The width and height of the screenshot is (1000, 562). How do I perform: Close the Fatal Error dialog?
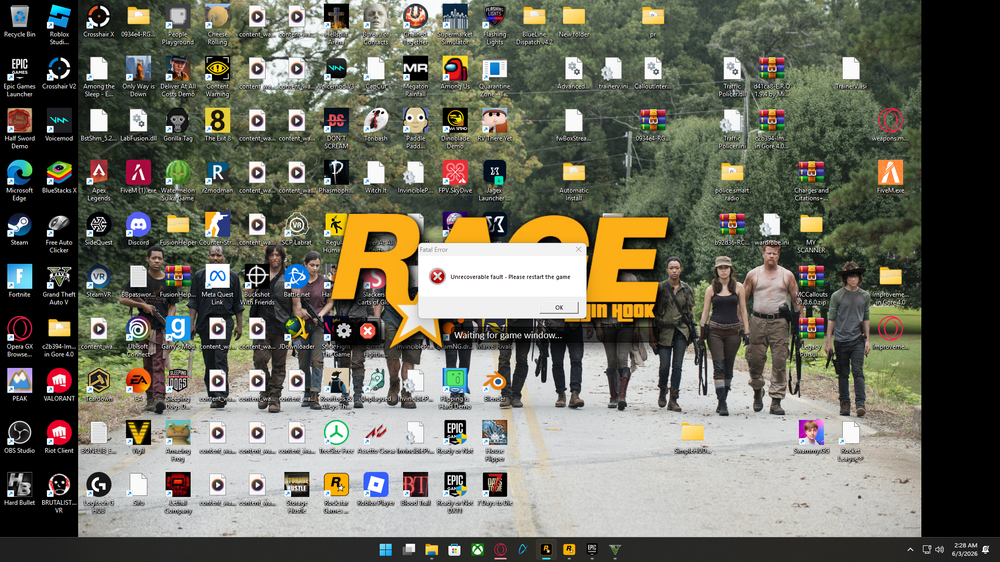coord(578,249)
